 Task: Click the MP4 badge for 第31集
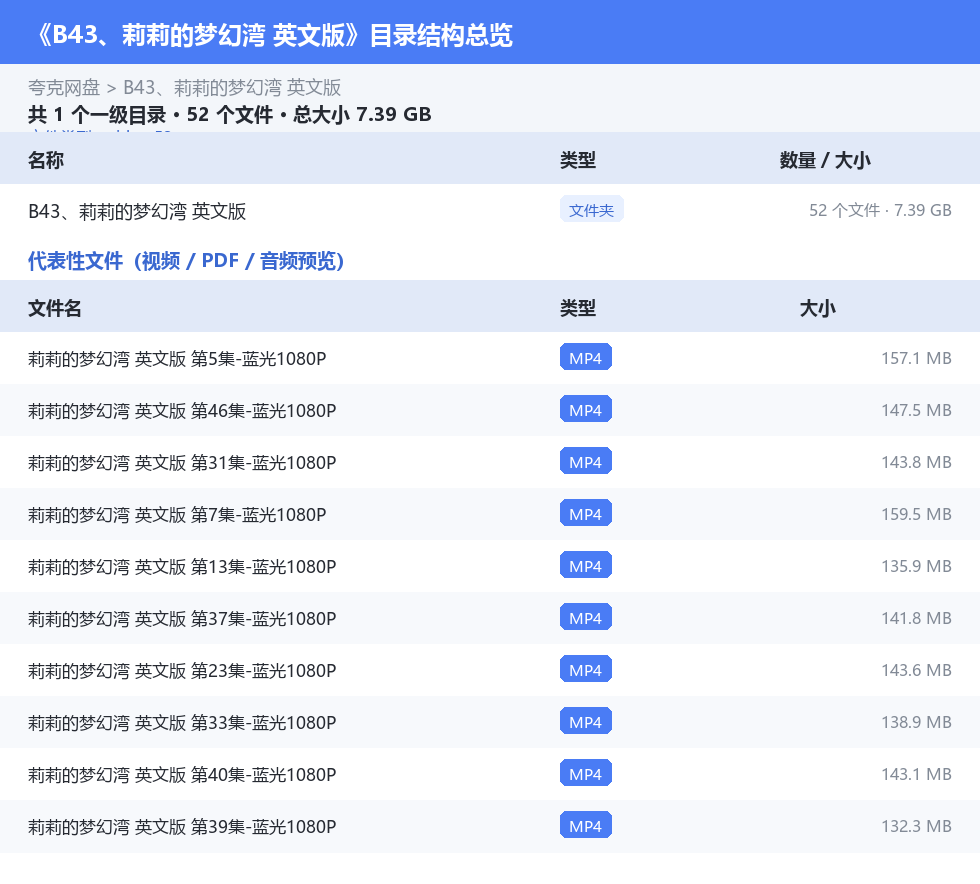tap(586, 461)
